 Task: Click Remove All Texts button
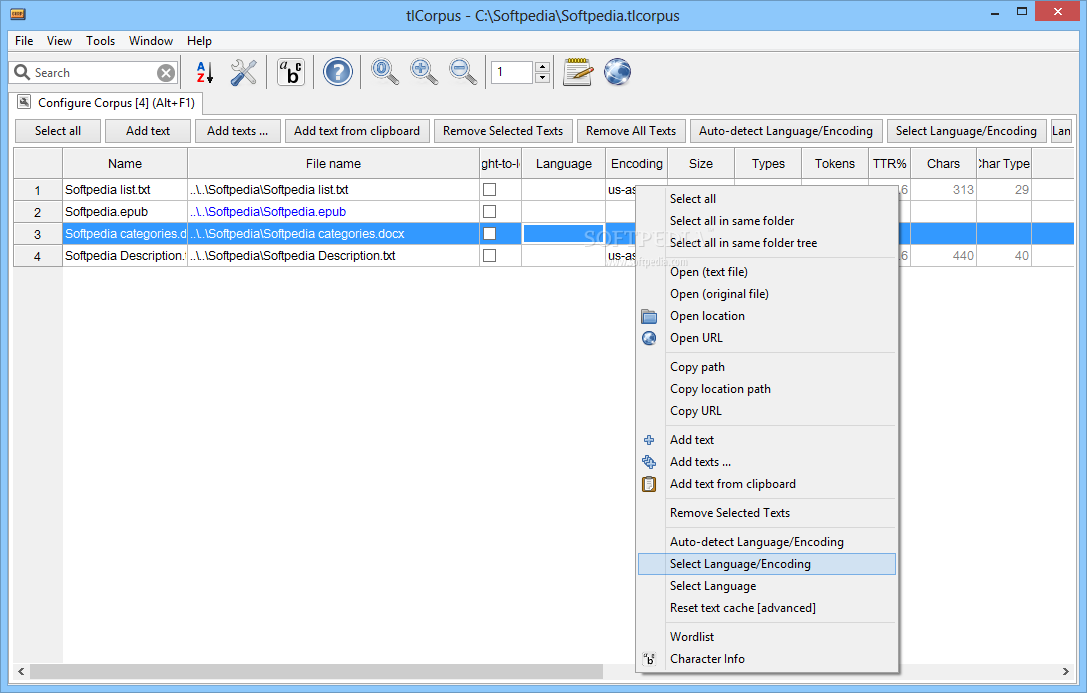pyautogui.click(x=631, y=131)
